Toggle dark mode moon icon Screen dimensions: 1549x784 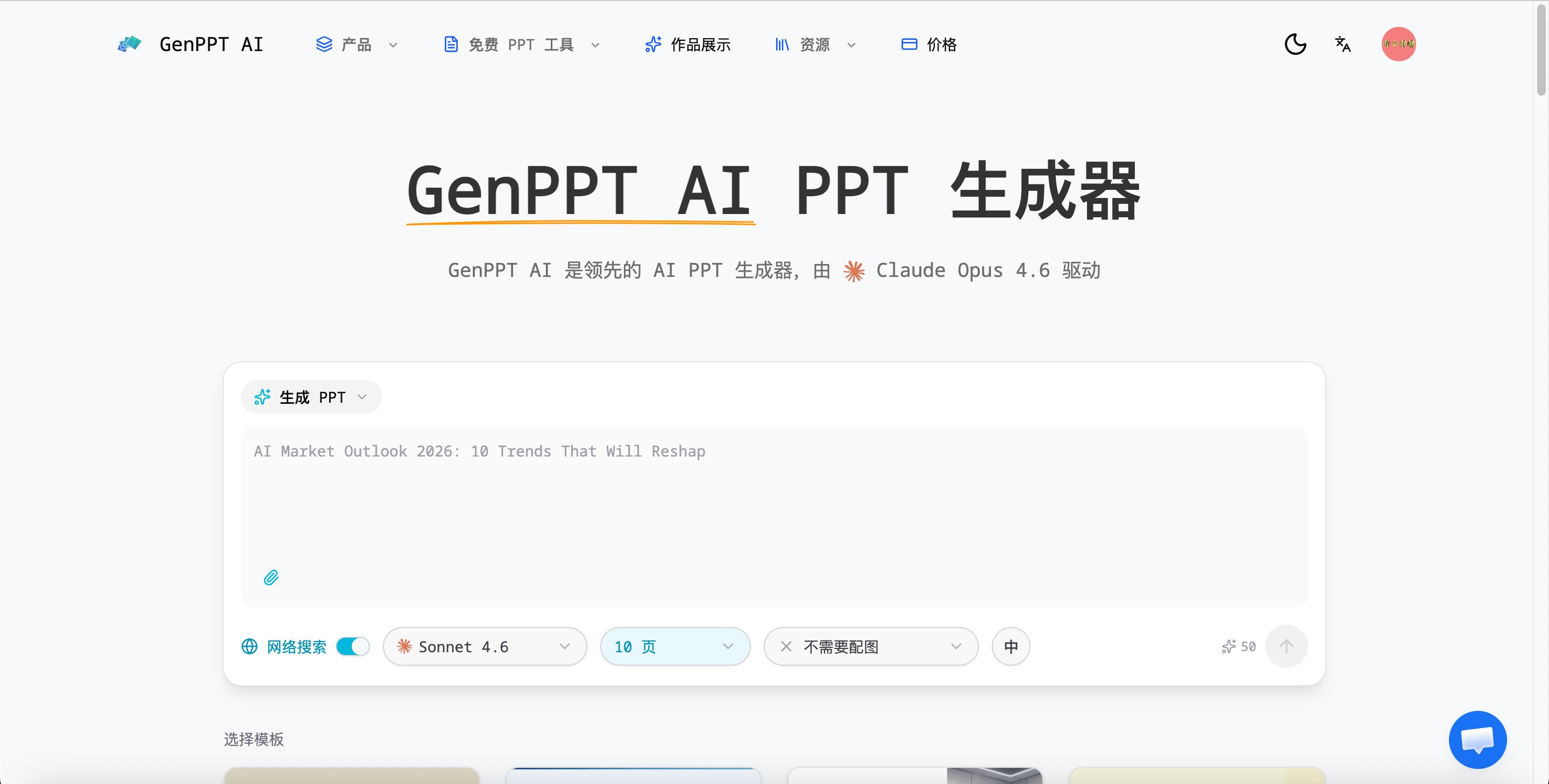pyautogui.click(x=1295, y=44)
